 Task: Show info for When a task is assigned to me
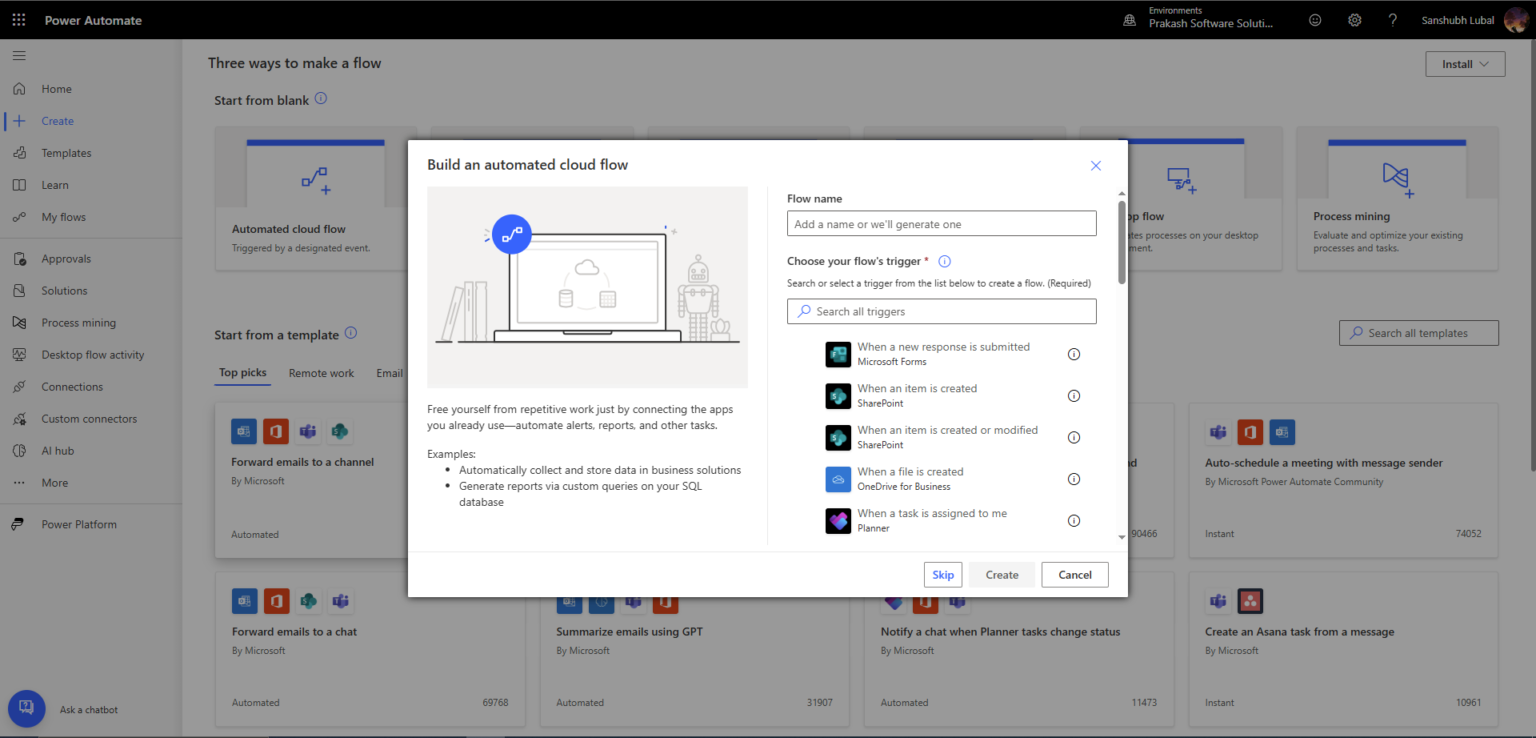pyautogui.click(x=1074, y=521)
